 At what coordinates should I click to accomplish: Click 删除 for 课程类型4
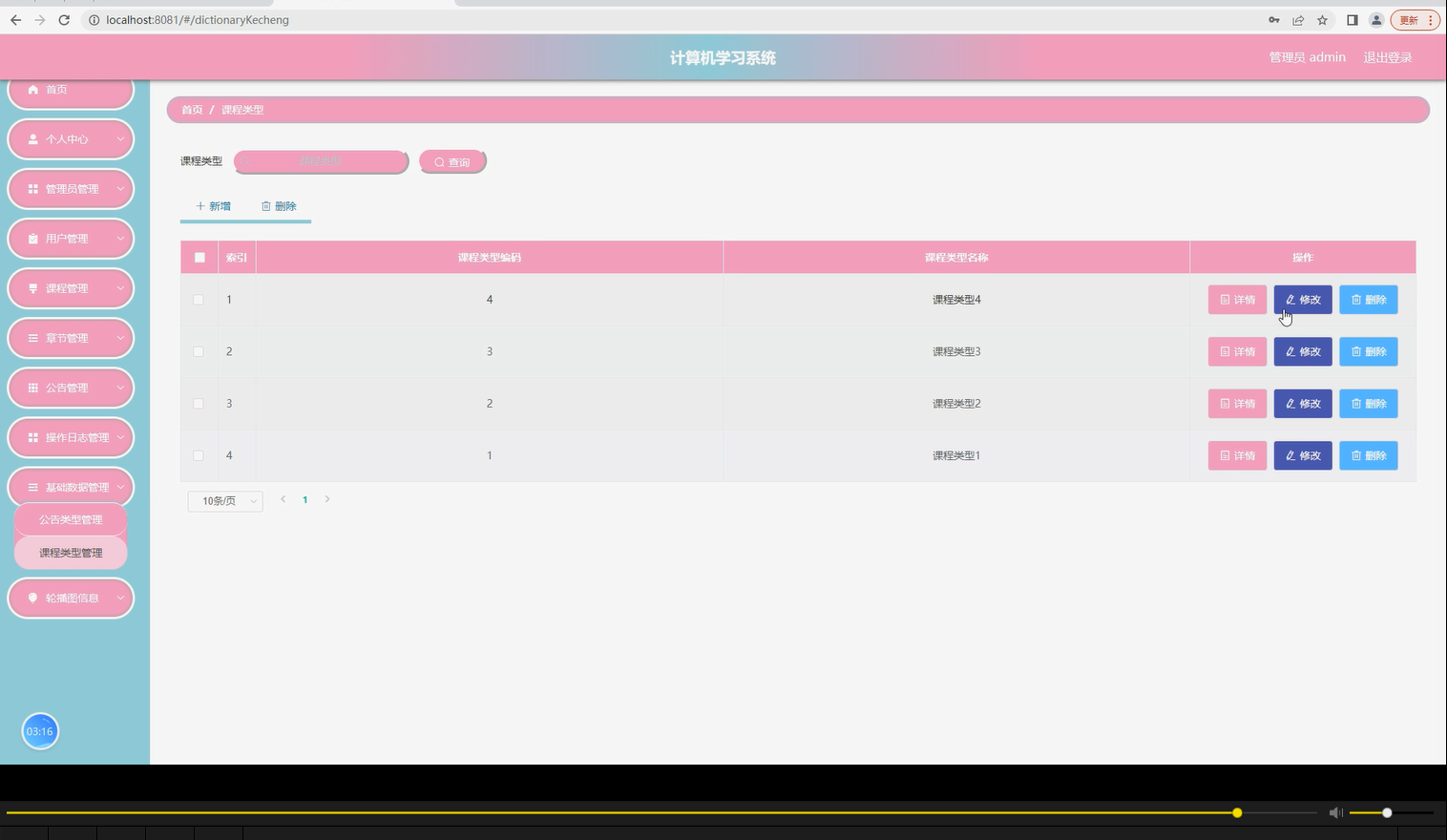tap(1369, 300)
